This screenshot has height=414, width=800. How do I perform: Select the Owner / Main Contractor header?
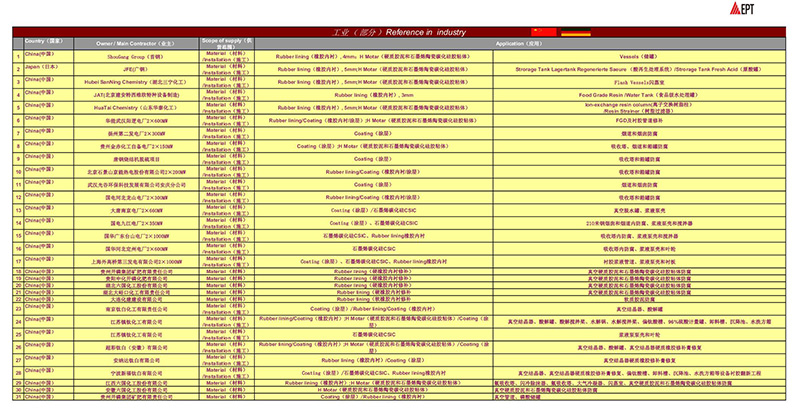point(137,43)
